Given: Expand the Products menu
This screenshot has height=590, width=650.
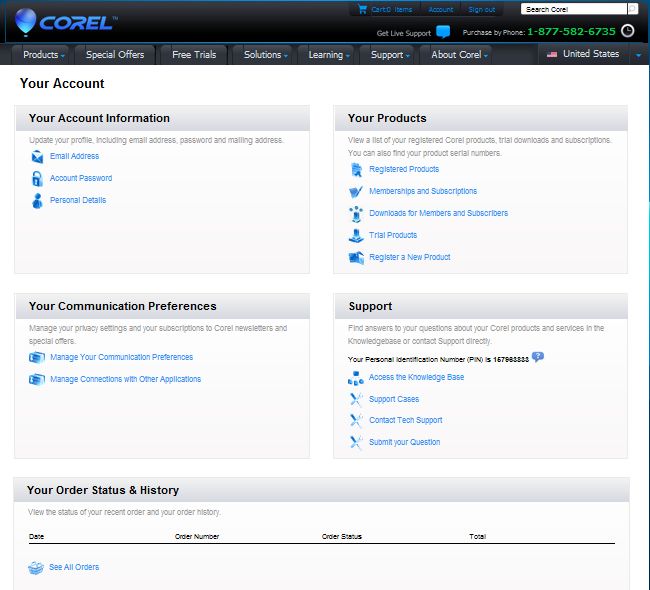Looking at the screenshot, I should click(x=44, y=55).
